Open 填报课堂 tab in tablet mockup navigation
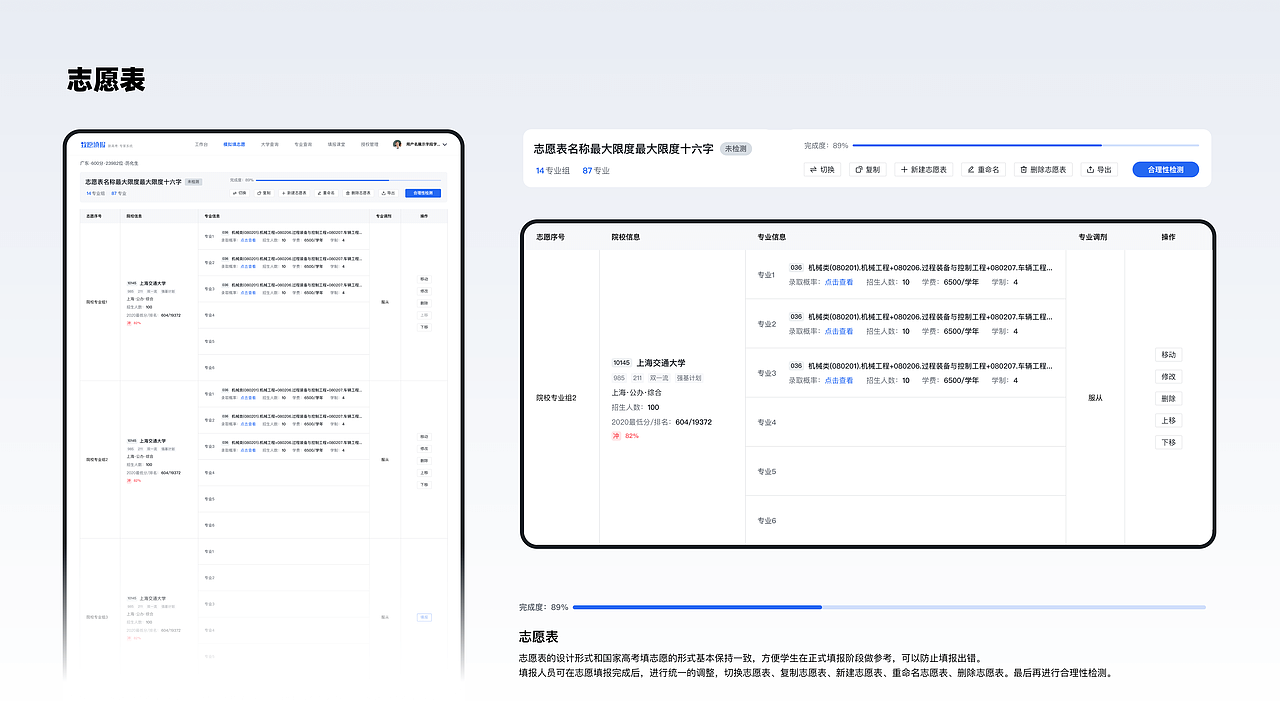The height and width of the screenshot is (720, 1280). 337,144
